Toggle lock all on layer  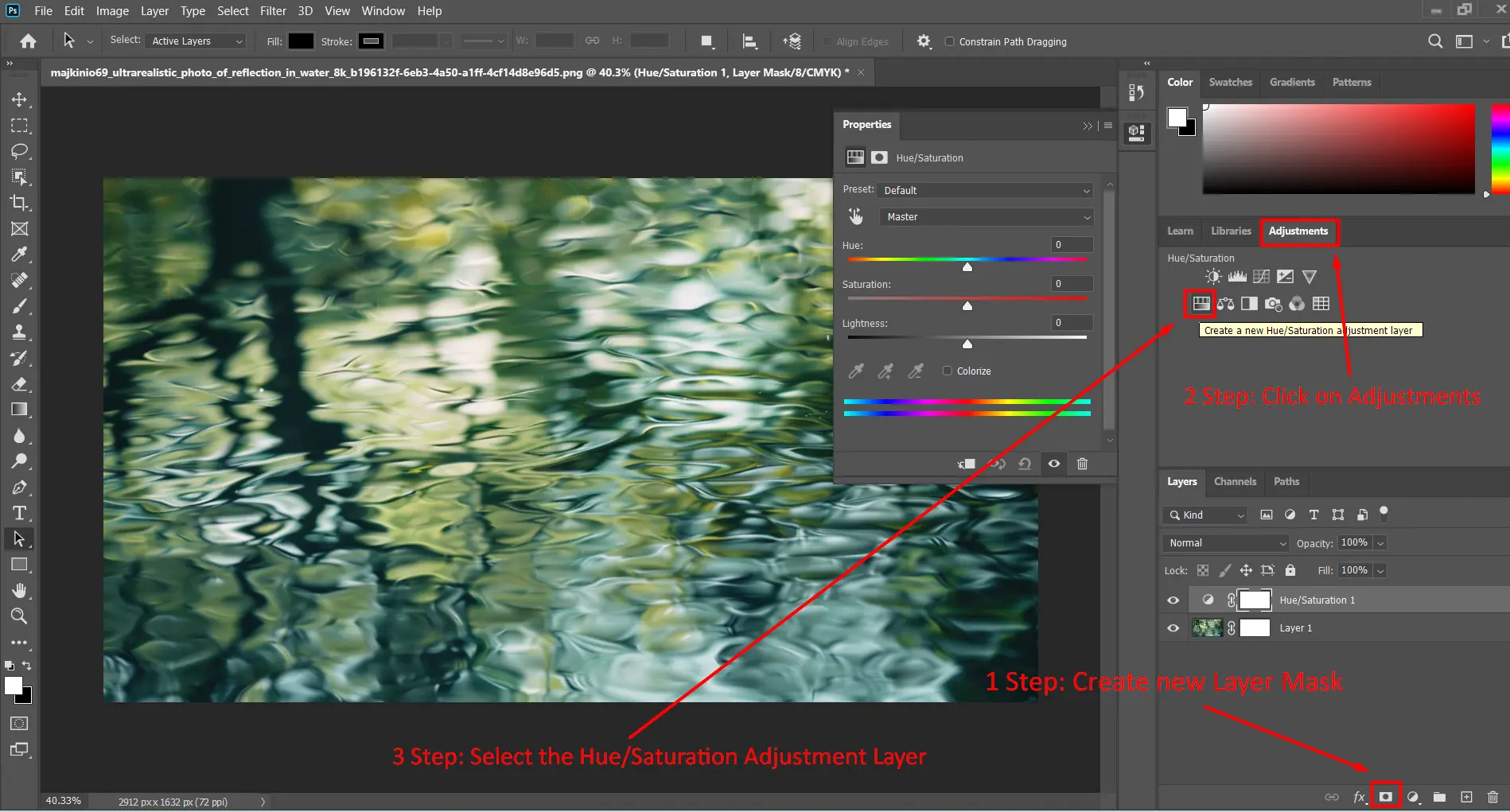[x=1290, y=570]
